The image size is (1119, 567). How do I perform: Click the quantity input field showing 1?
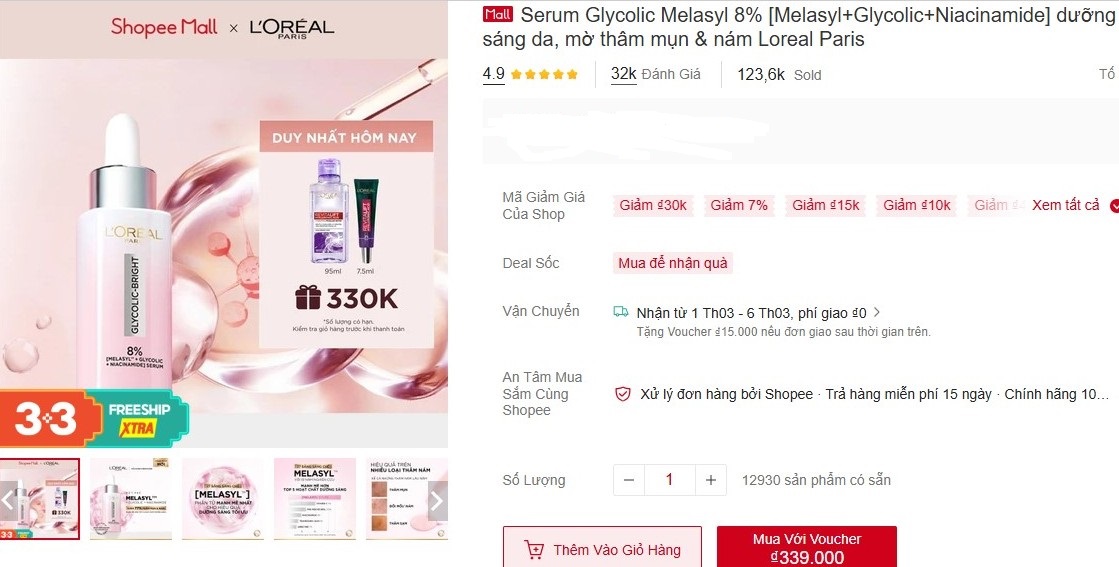click(x=669, y=480)
